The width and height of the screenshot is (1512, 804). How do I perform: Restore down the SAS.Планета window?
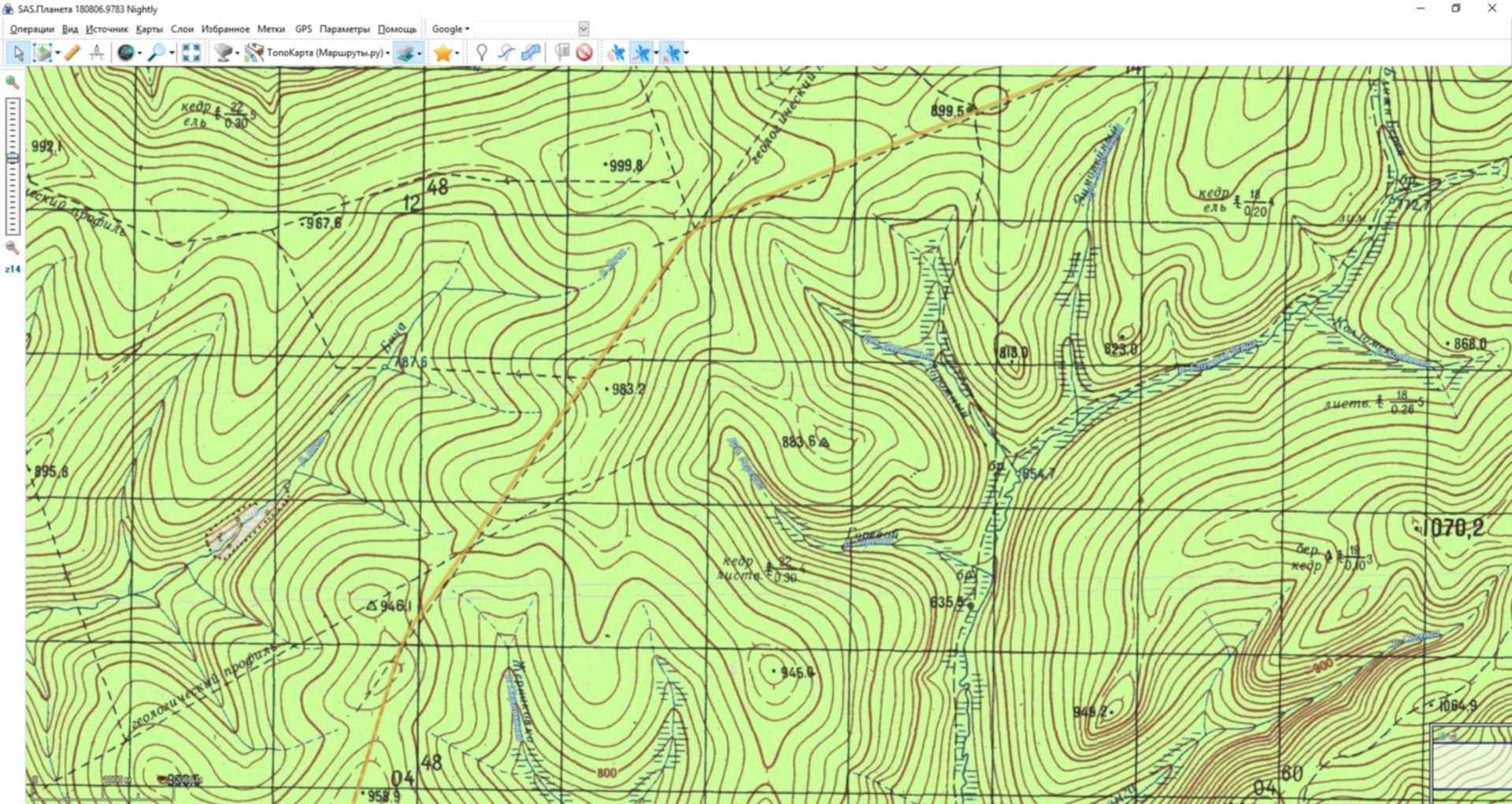[1456, 9]
